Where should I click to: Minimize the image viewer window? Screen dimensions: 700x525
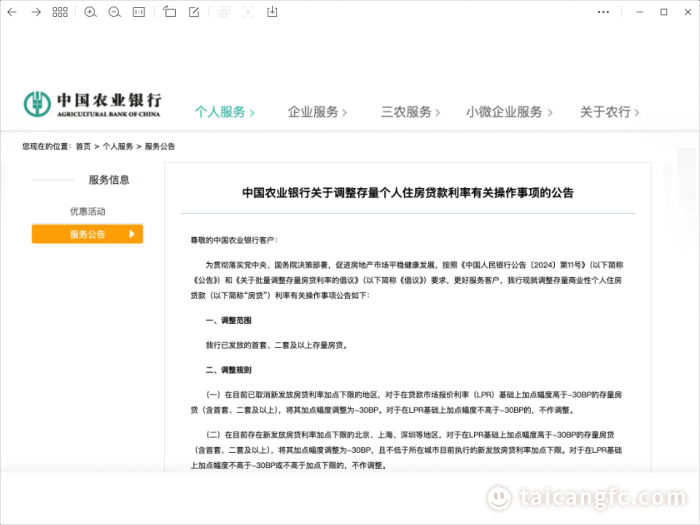point(640,12)
